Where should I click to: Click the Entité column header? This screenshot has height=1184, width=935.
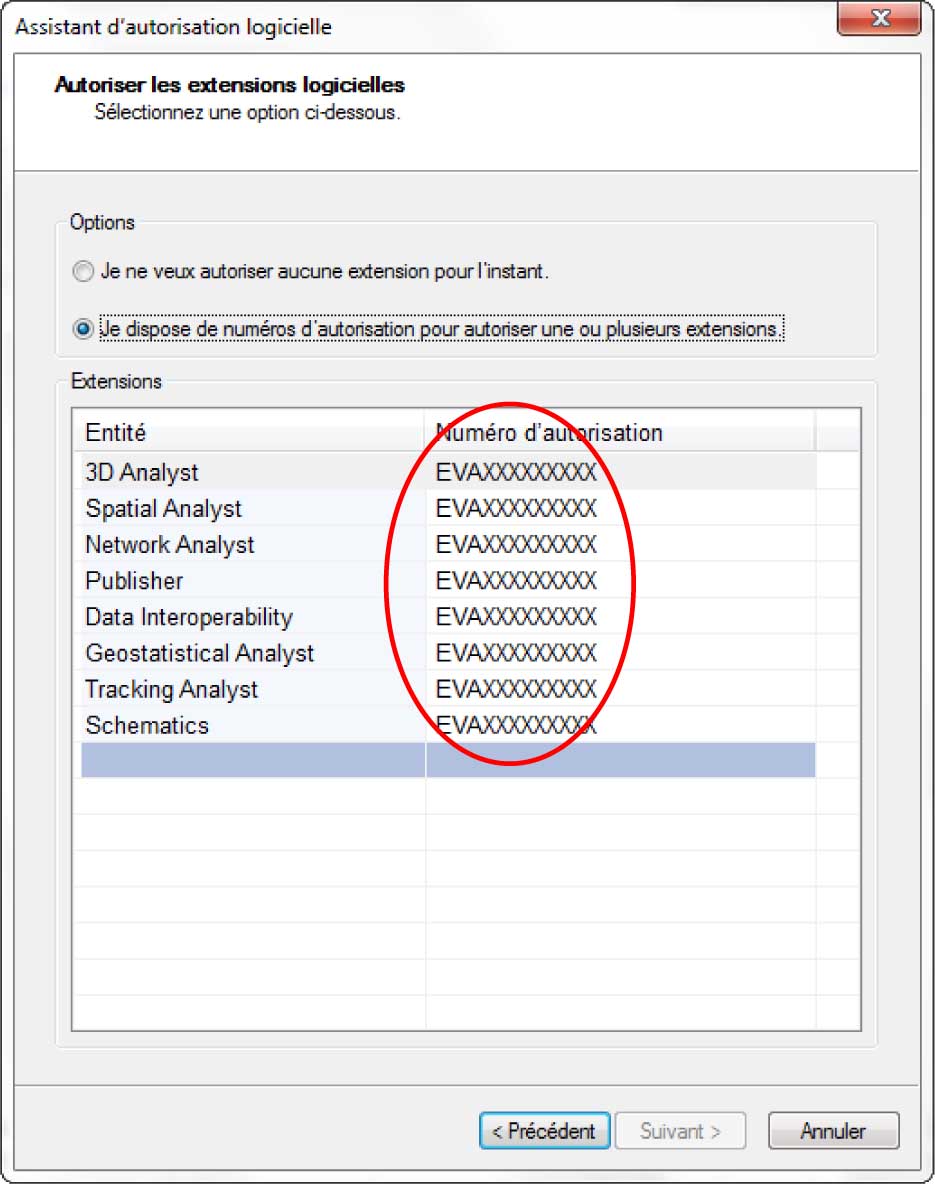[x=250, y=433]
